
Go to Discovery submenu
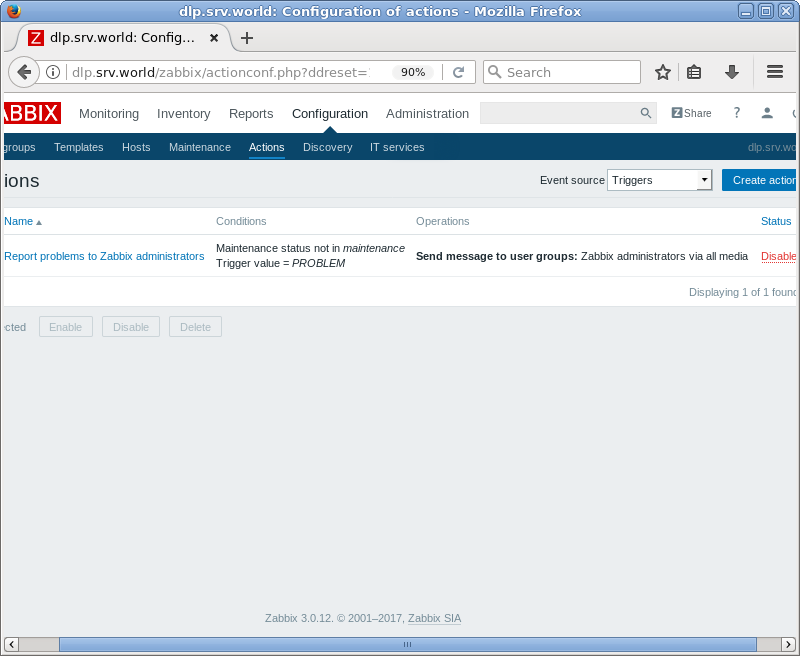pyautogui.click(x=328, y=147)
